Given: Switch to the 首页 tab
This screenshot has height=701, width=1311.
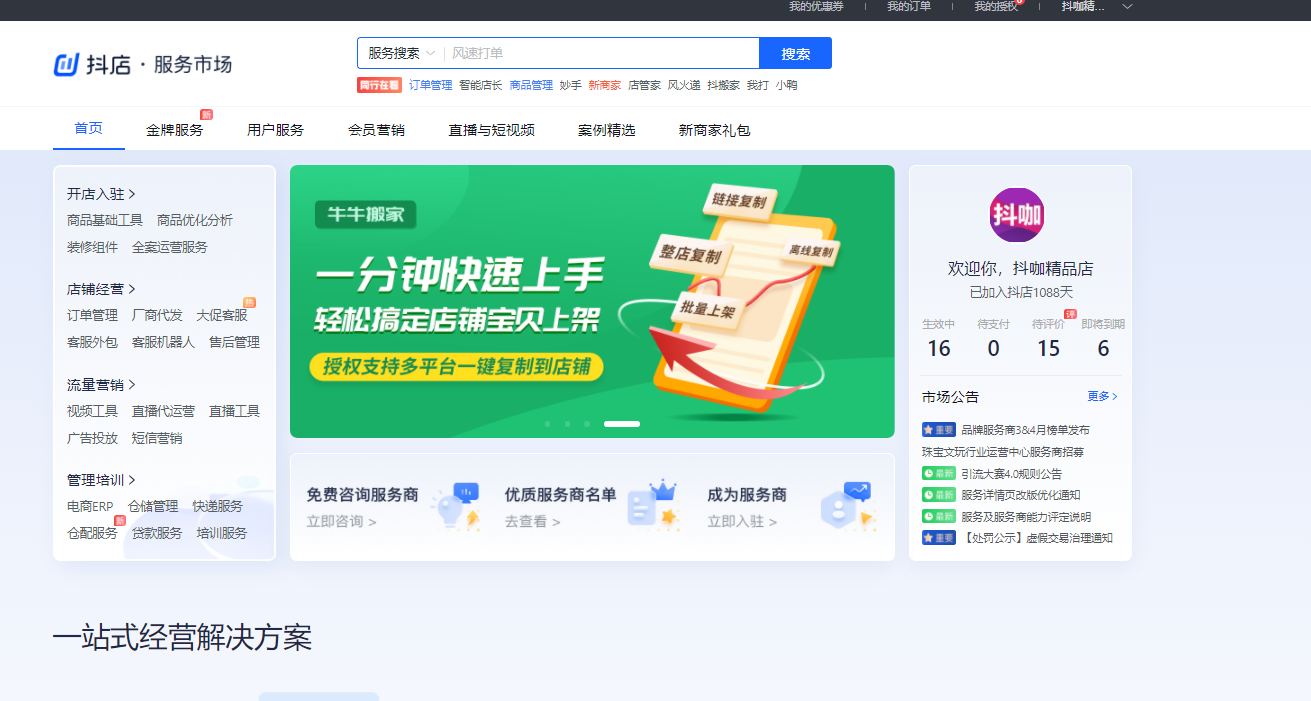Looking at the screenshot, I should 88,128.
